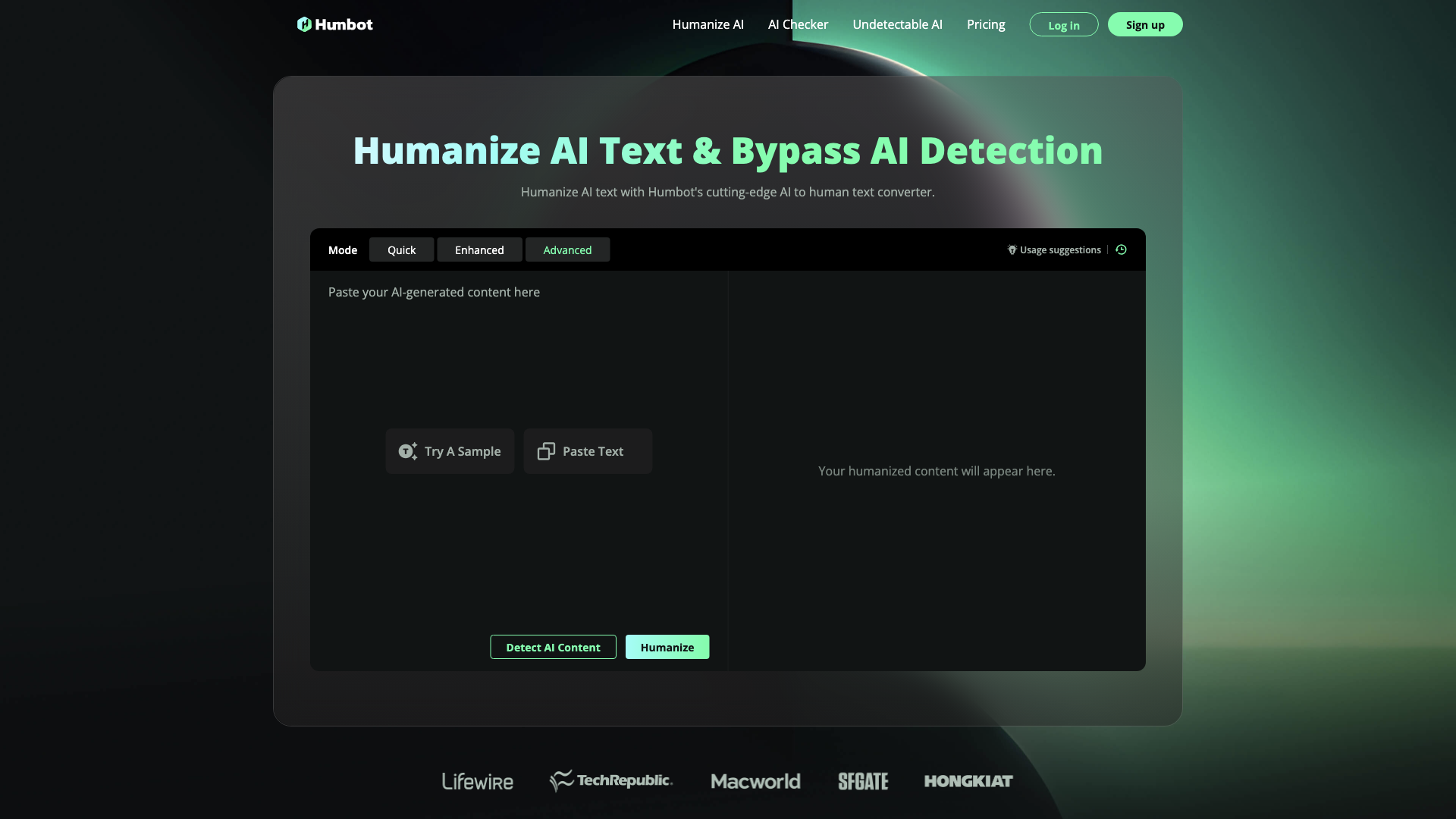Select the Advanced mode tab
1456x819 pixels.
[x=566, y=249]
